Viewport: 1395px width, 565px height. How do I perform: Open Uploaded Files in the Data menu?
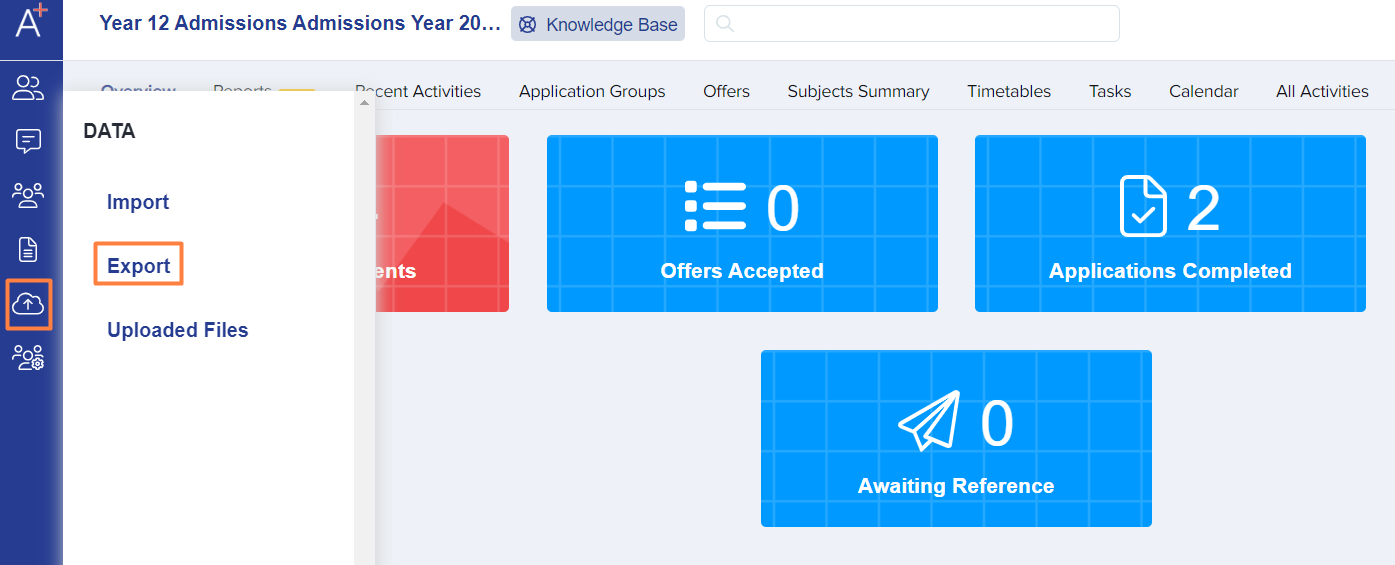[x=177, y=330]
